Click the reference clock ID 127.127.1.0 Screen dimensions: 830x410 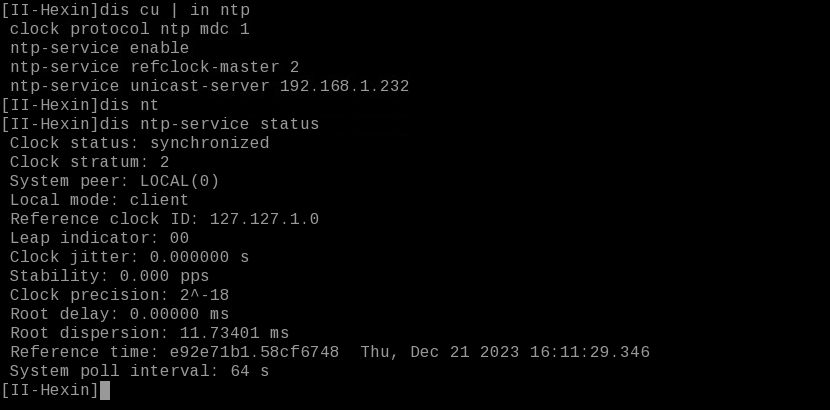[x=264, y=219]
